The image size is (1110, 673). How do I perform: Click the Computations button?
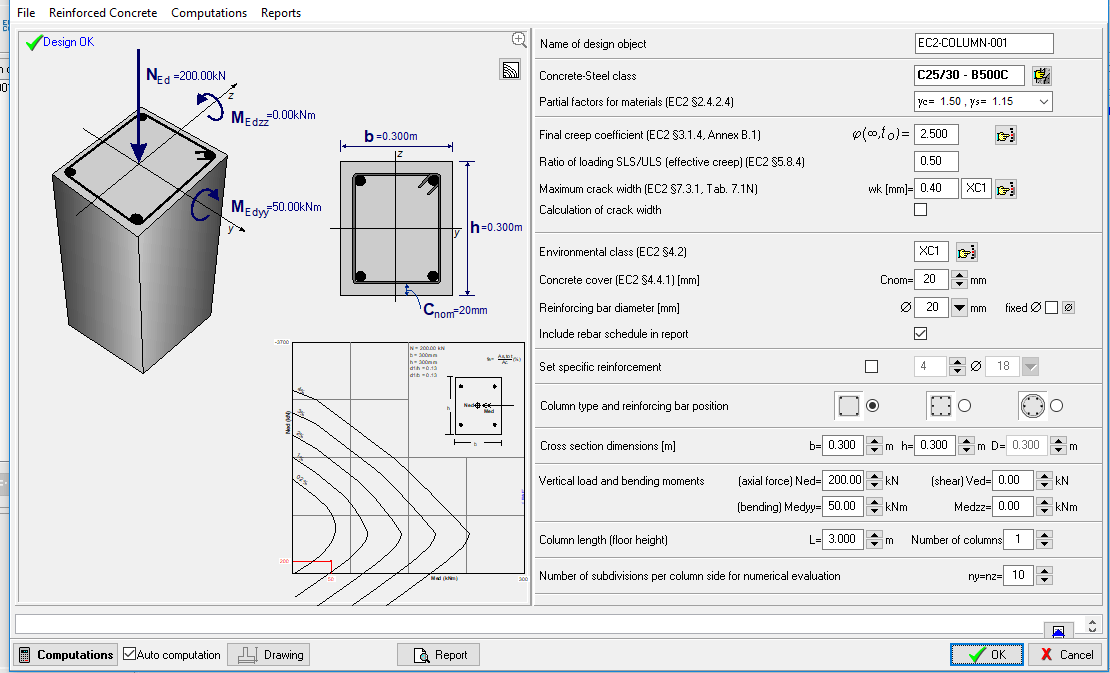tap(65, 655)
